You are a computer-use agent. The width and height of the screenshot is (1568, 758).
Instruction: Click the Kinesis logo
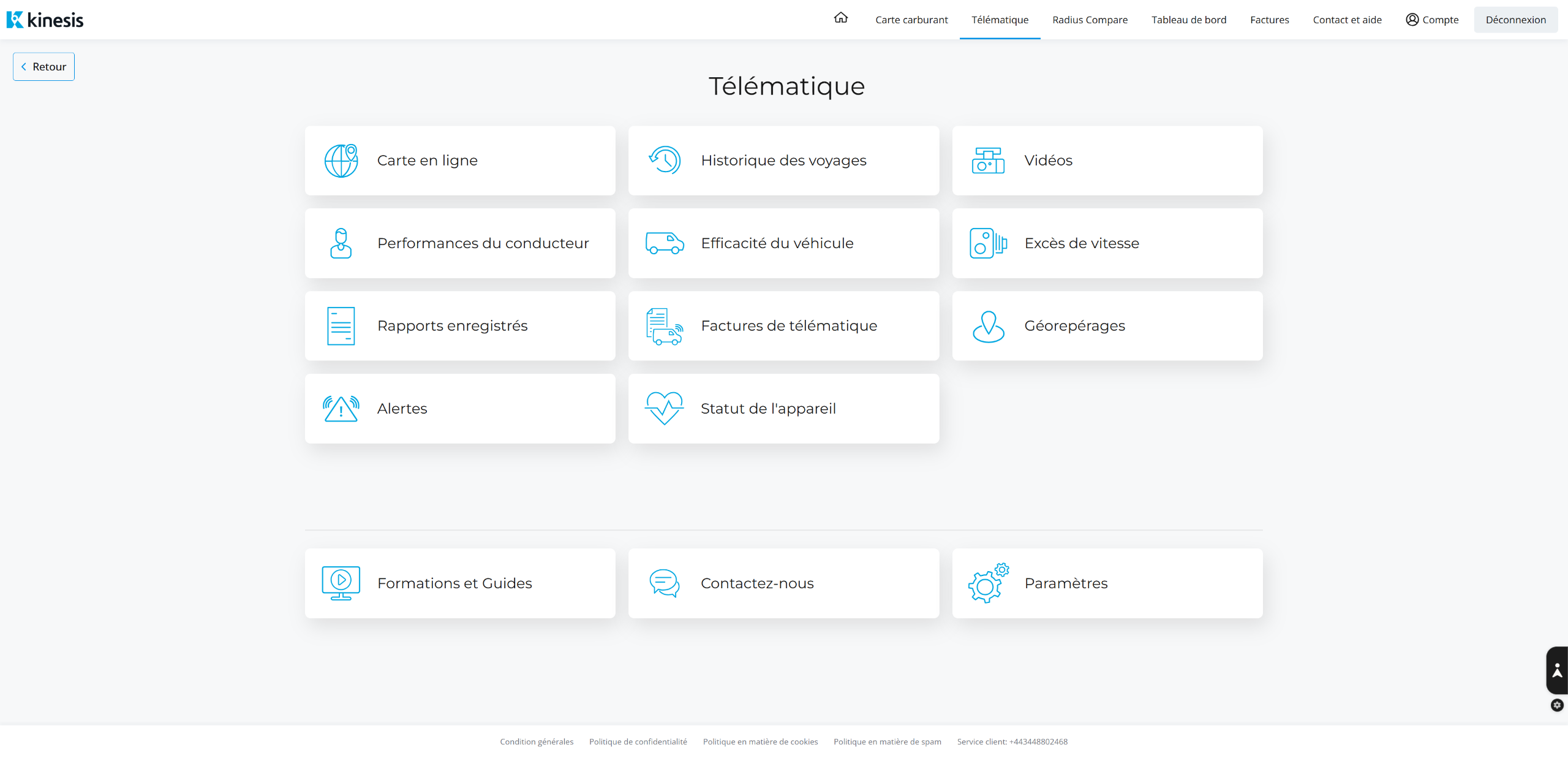tap(45, 20)
